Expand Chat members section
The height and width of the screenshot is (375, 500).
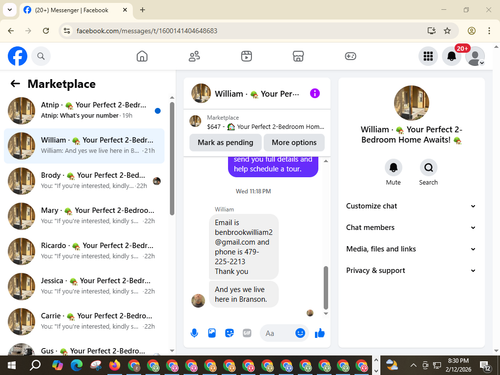[411, 227]
